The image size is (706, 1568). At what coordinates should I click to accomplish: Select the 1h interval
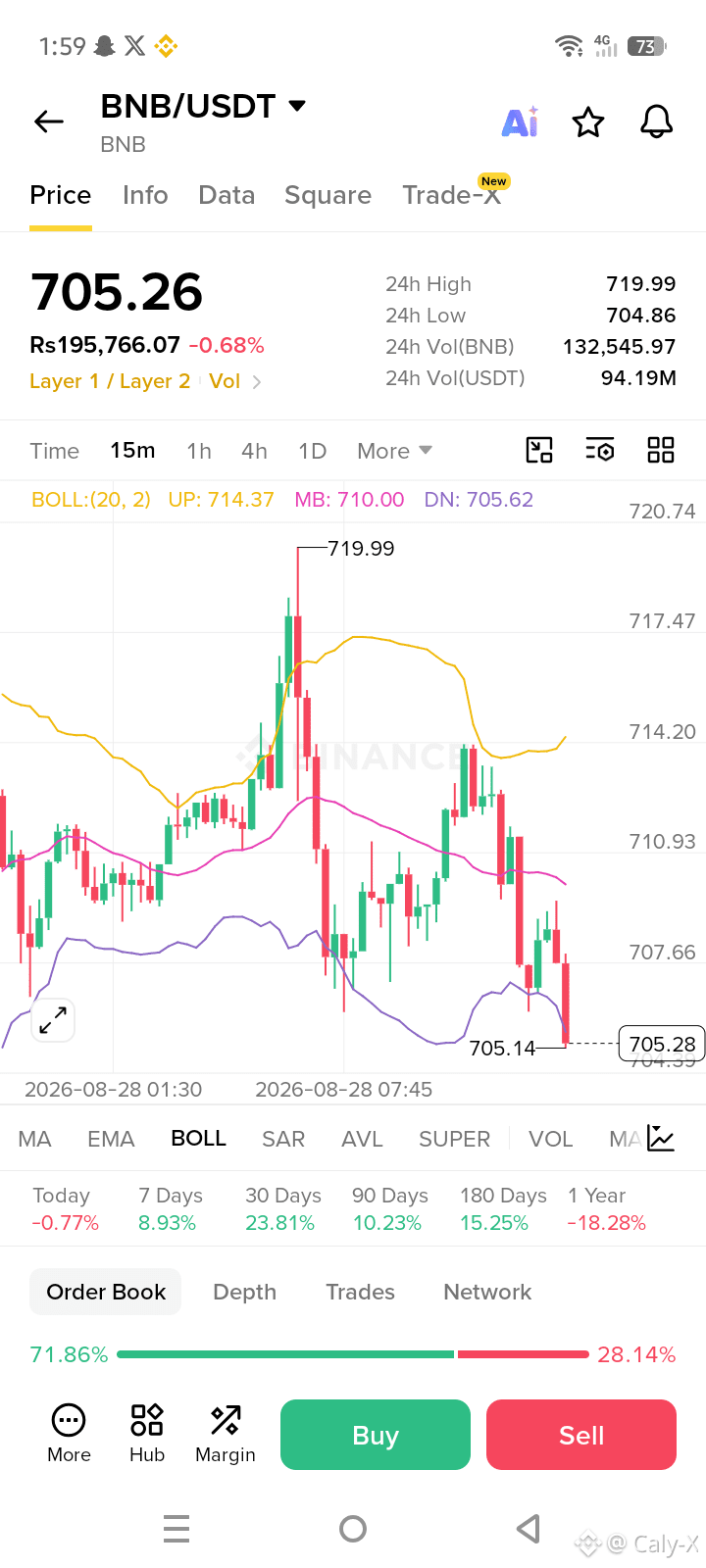[x=199, y=451]
